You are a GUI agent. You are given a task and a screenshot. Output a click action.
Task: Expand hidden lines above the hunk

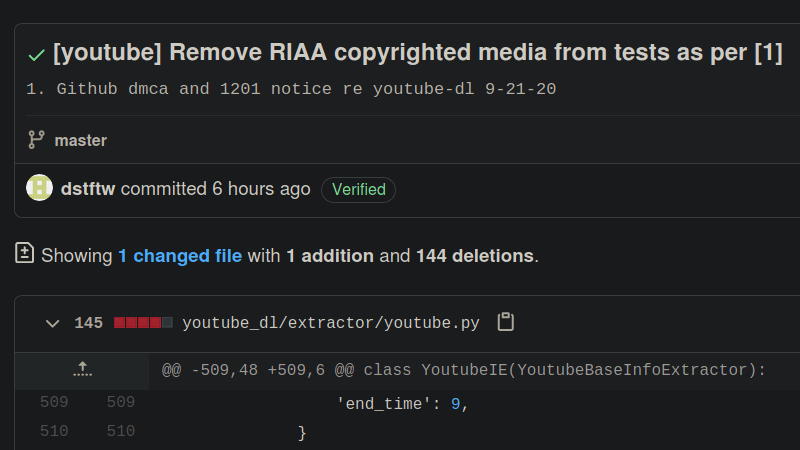[x=82, y=370]
